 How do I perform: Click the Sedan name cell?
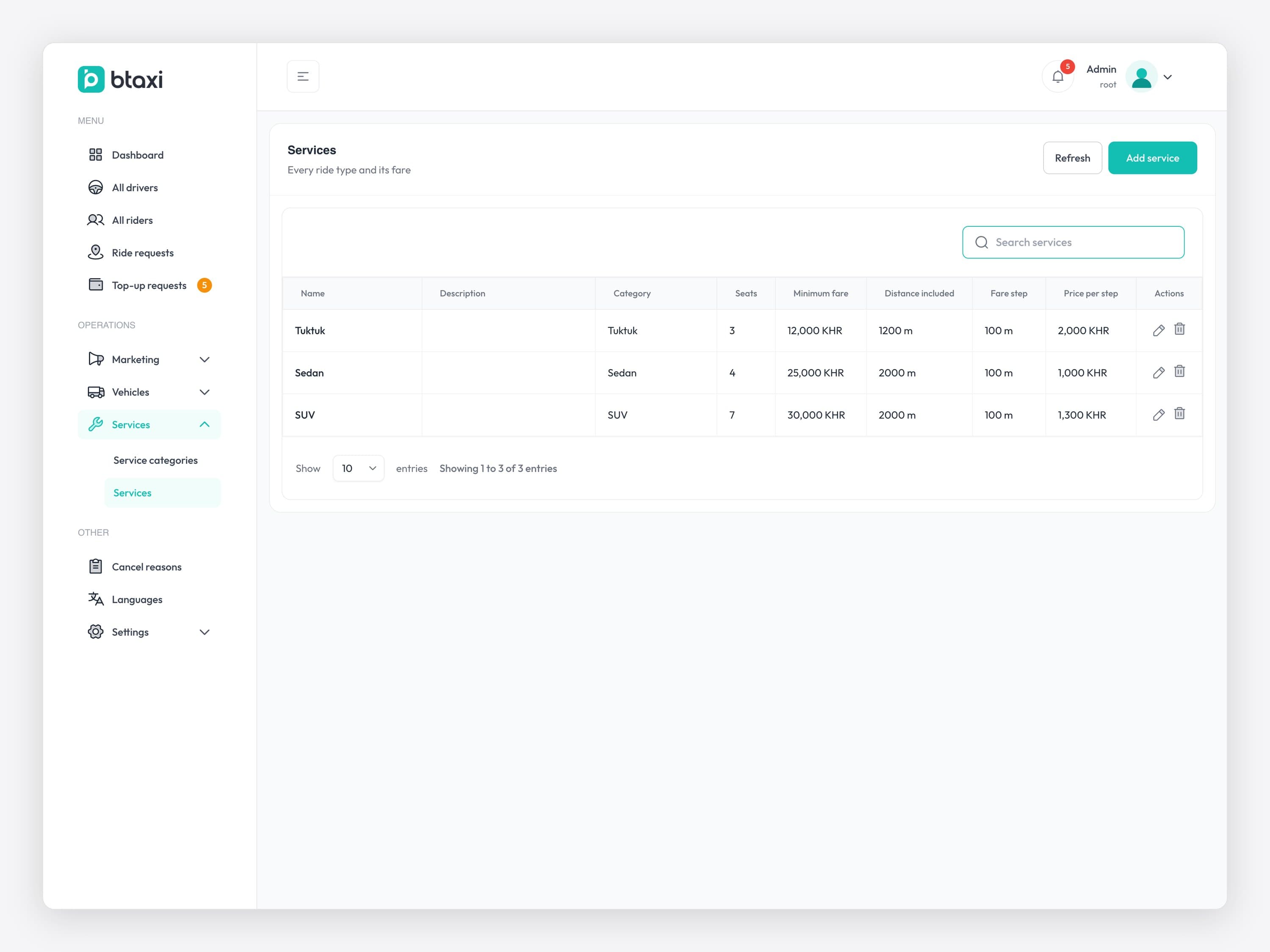352,373
